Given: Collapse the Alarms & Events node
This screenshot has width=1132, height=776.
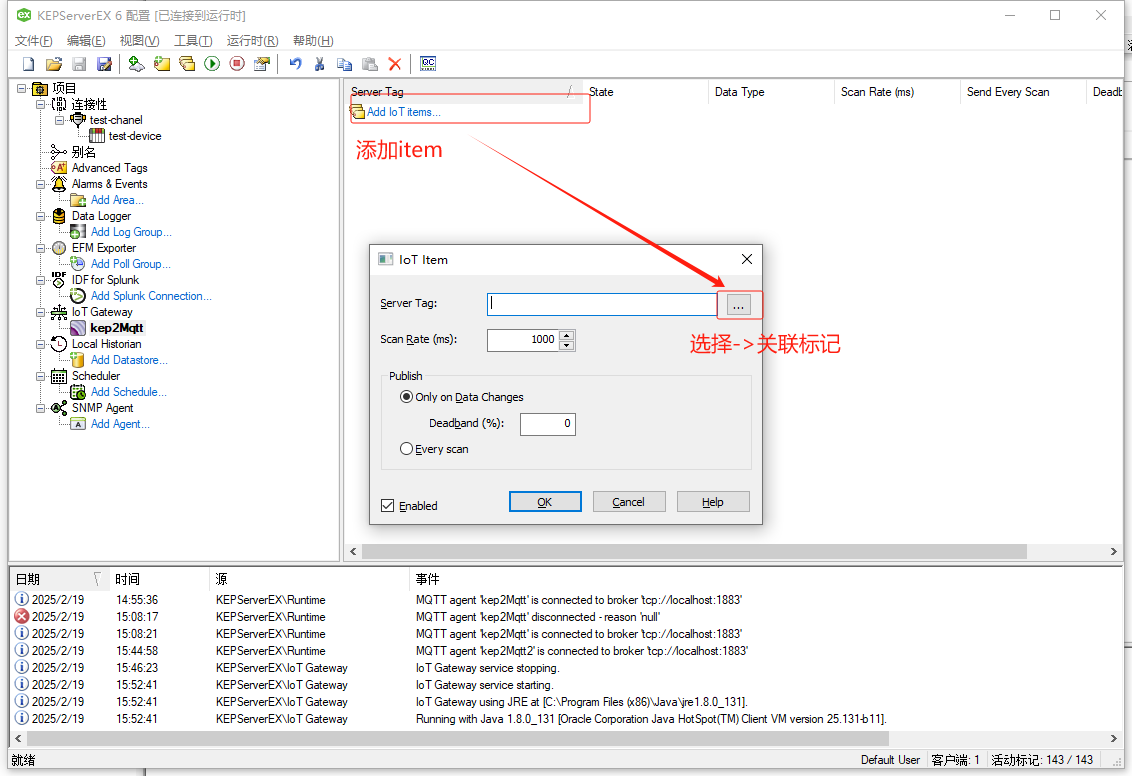Looking at the screenshot, I should (40, 184).
